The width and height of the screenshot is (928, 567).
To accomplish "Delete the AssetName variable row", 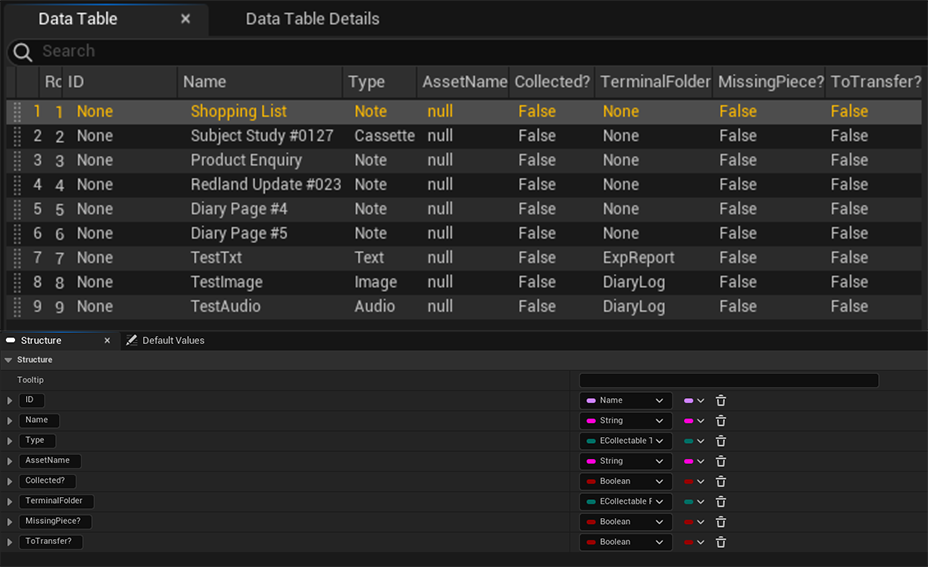I will click(x=721, y=461).
